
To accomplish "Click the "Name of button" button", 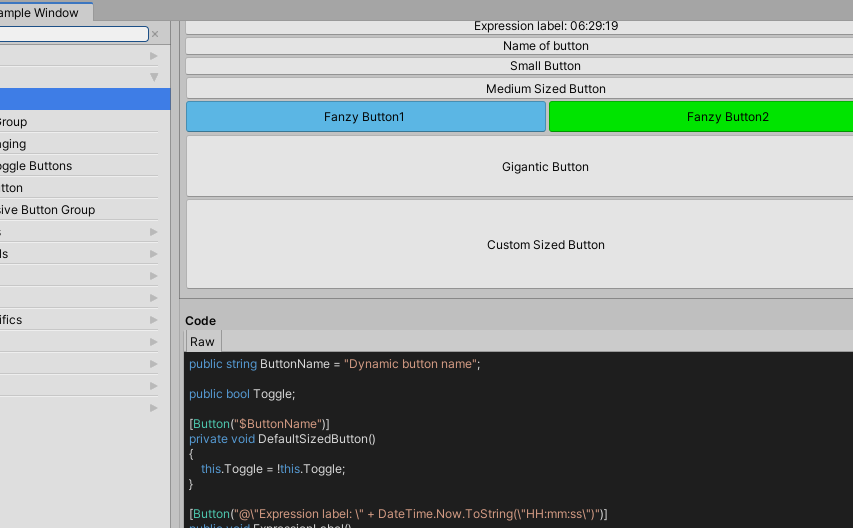I will tap(545, 46).
